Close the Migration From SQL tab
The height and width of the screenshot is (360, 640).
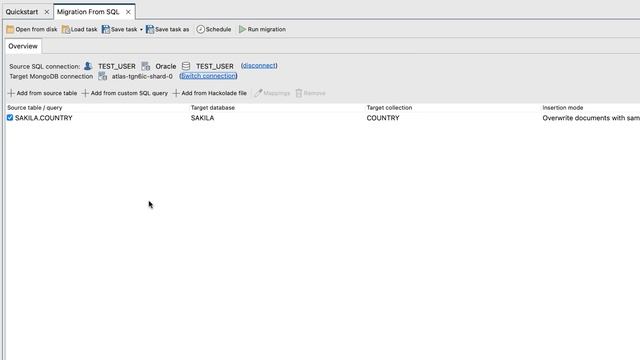coord(128,12)
